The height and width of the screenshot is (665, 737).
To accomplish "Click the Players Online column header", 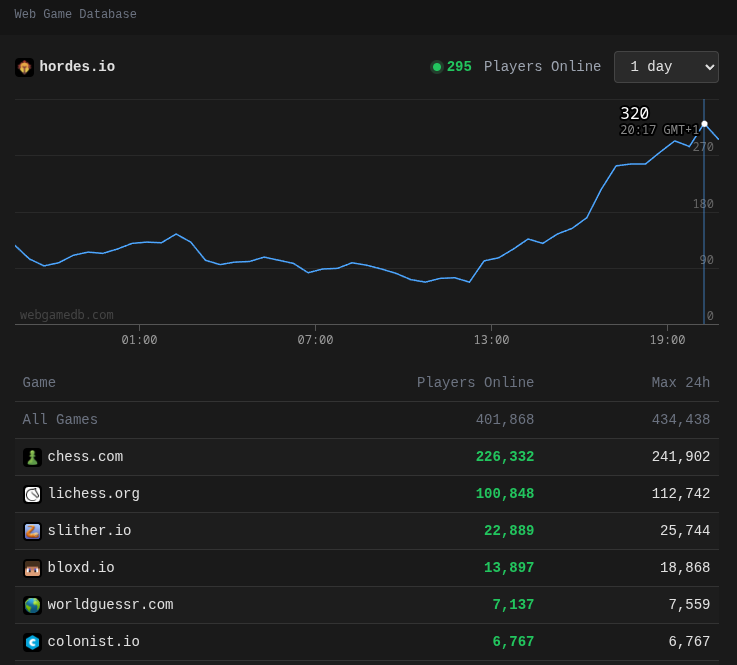I will coord(475,383).
